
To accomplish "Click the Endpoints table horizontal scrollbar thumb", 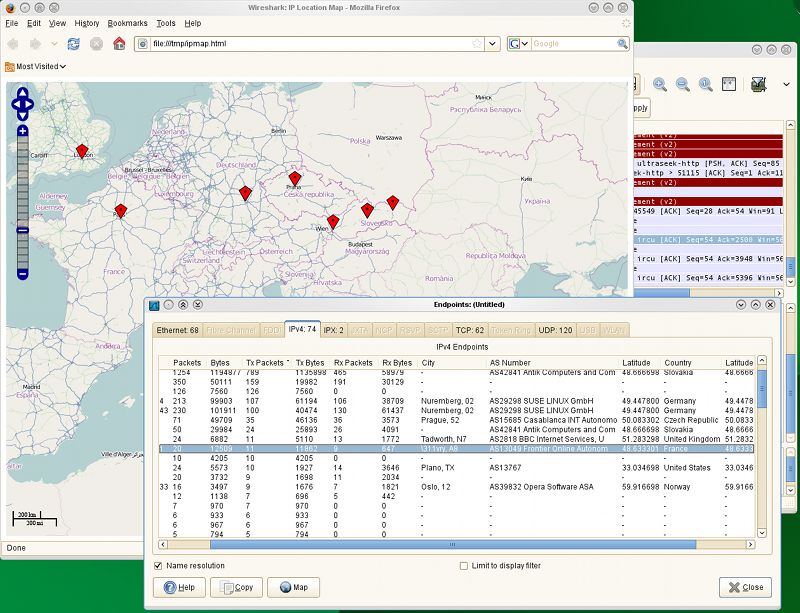I will tap(453, 545).
